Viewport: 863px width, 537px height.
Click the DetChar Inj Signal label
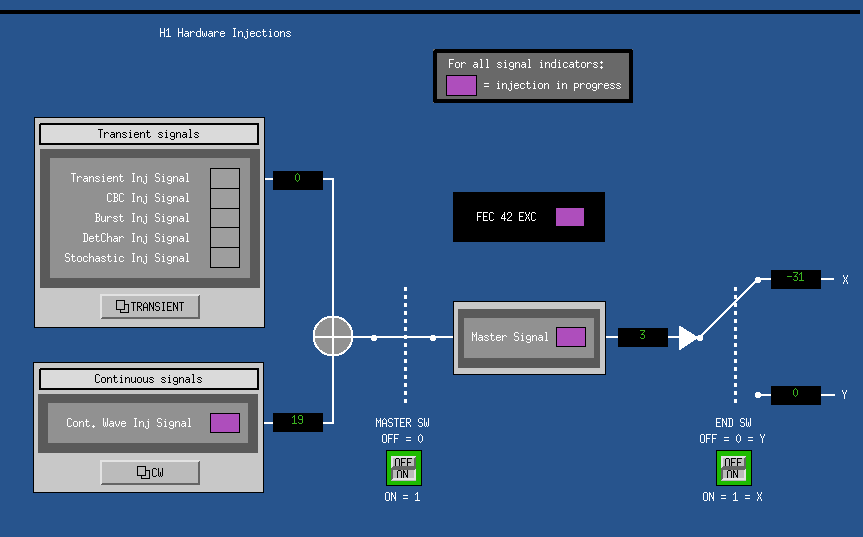[x=136, y=238]
